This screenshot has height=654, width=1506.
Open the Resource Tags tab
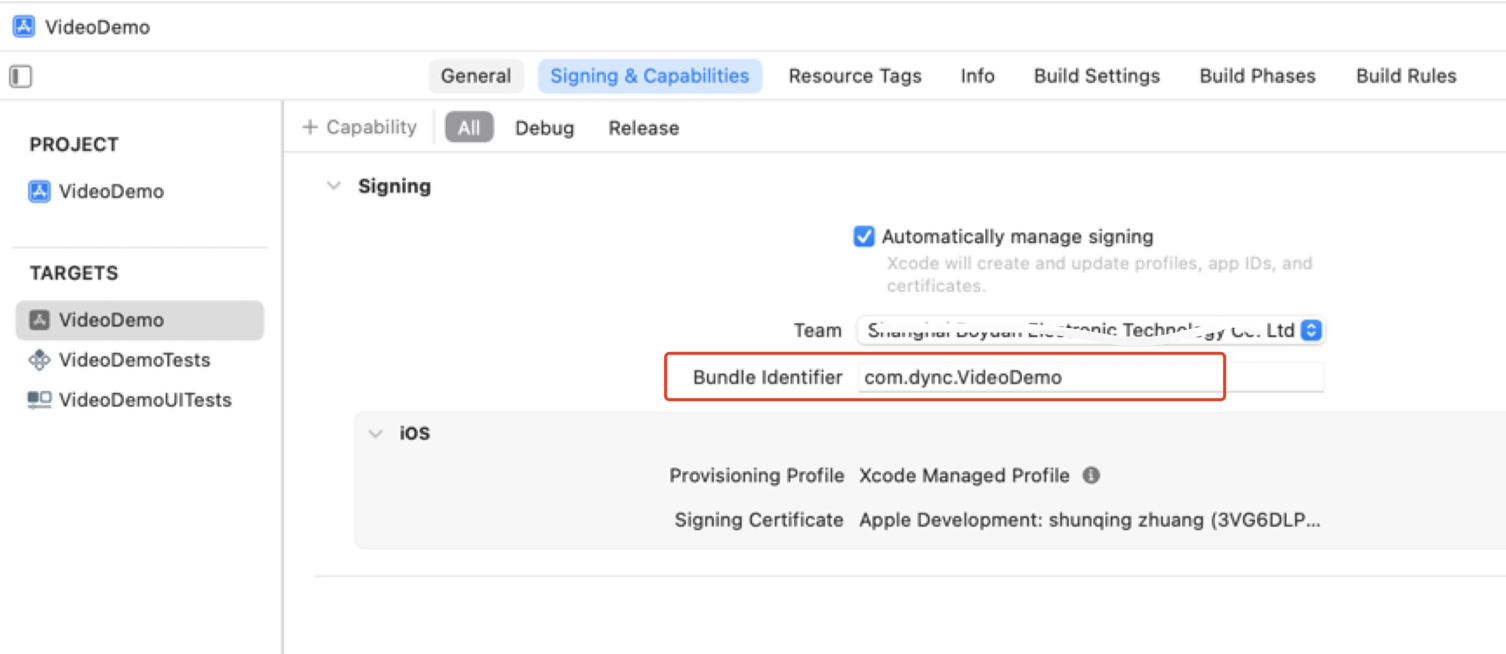coord(855,76)
